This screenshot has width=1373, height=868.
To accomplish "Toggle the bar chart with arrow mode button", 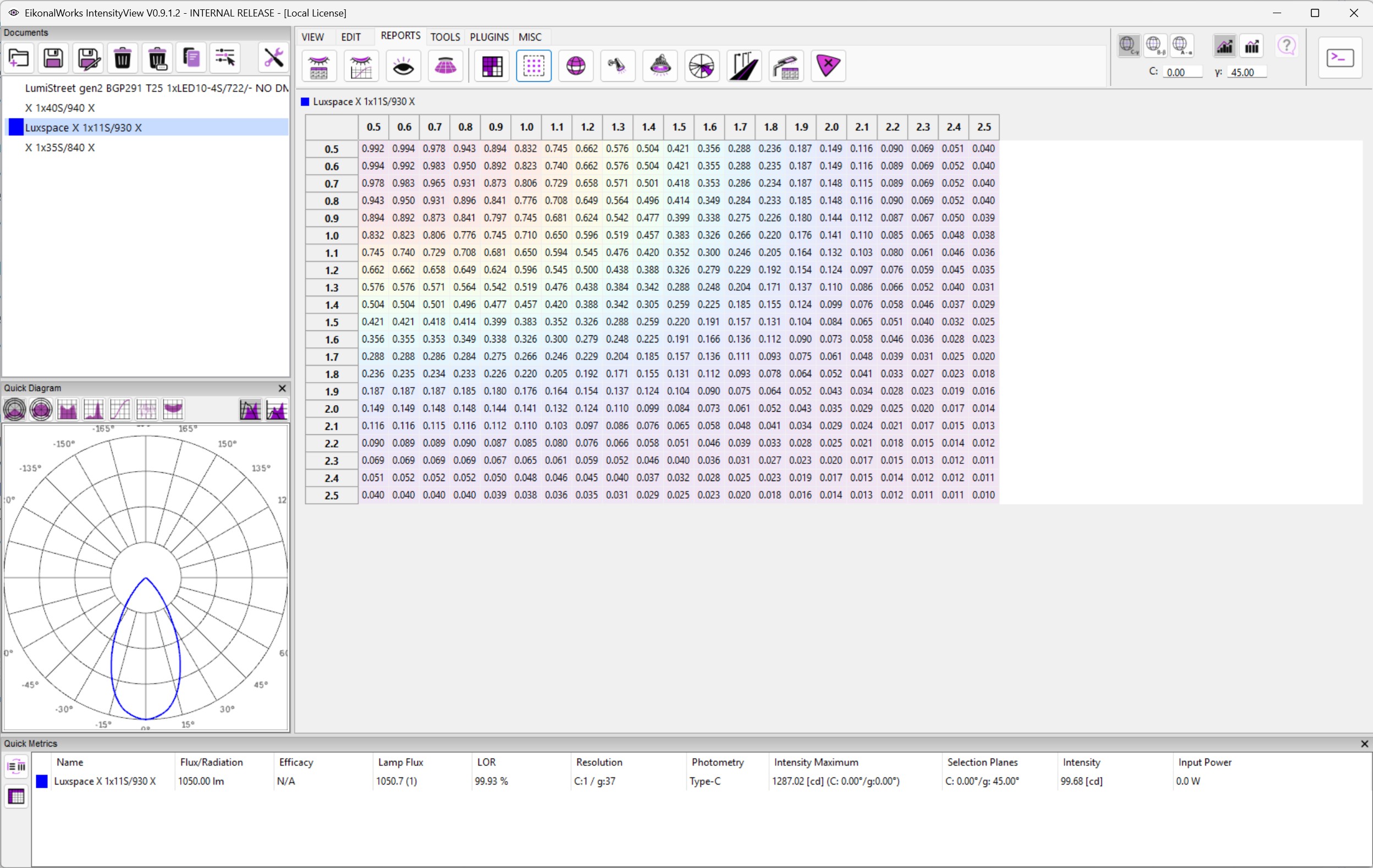I will click(1252, 46).
